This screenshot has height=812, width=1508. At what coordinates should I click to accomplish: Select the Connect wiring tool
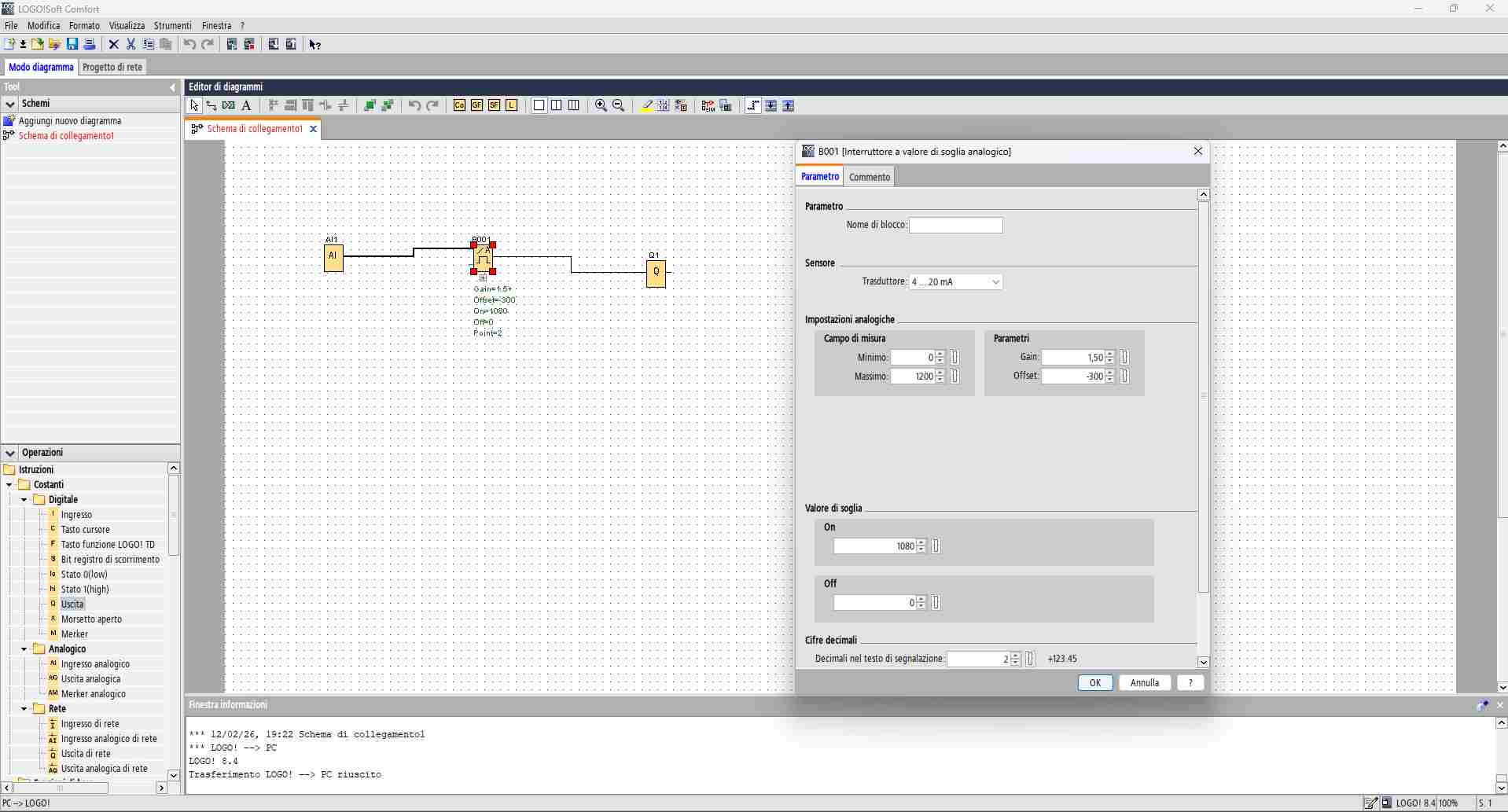coord(211,105)
